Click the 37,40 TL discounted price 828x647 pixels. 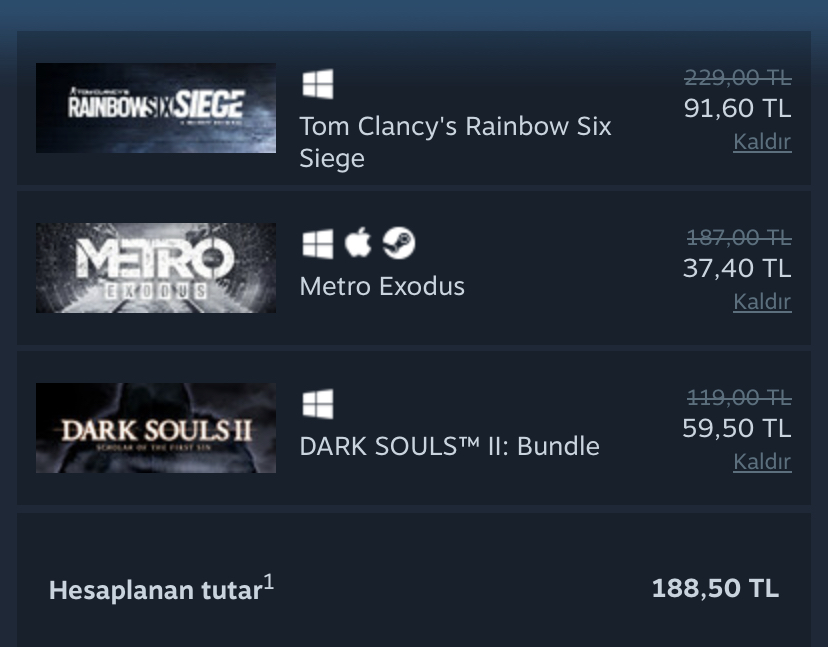pos(737,268)
